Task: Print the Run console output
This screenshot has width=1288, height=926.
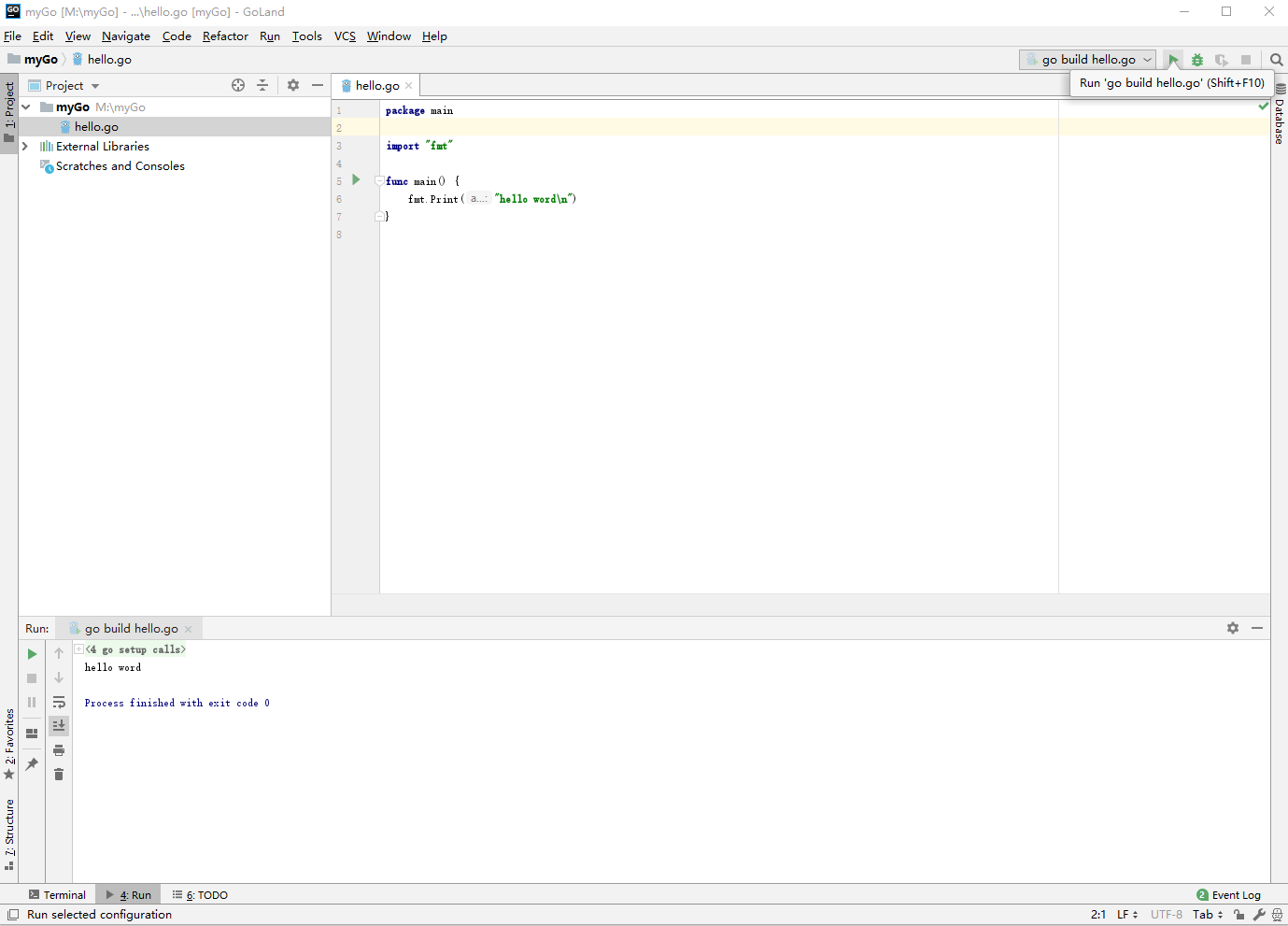Action: [x=59, y=750]
